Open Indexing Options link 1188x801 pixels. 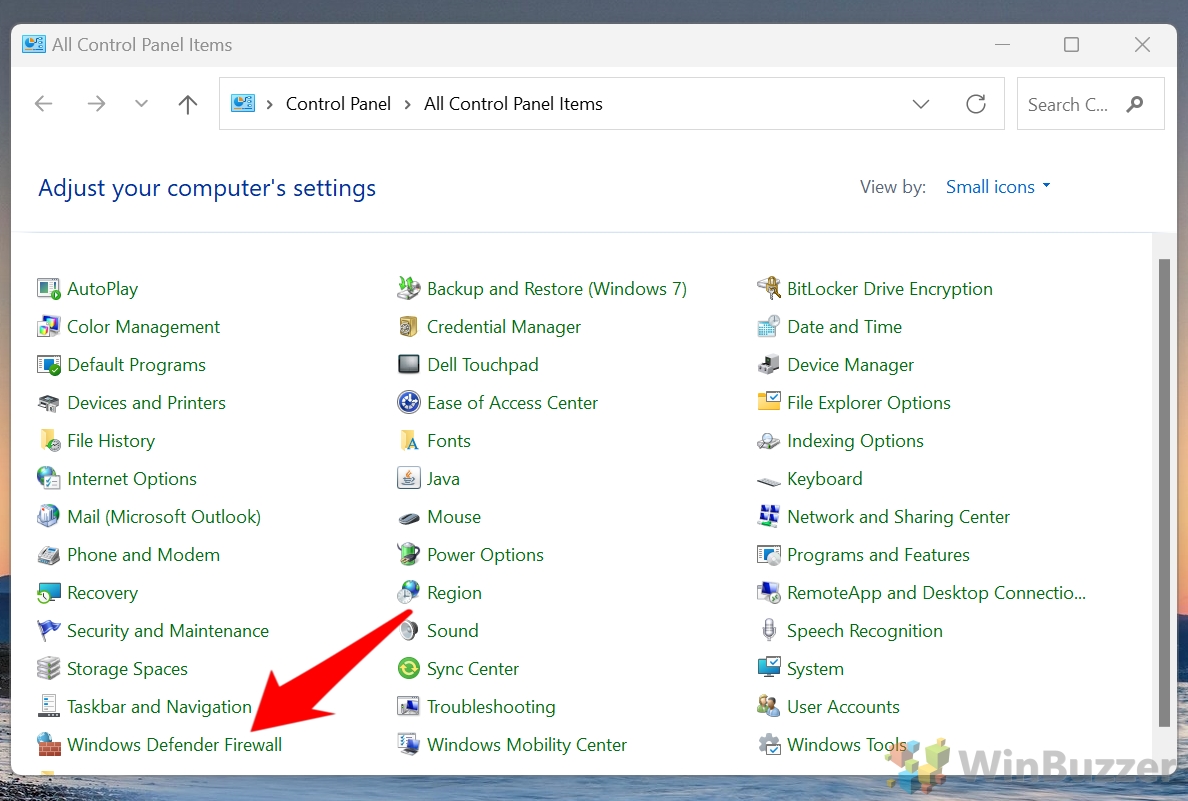coord(855,440)
